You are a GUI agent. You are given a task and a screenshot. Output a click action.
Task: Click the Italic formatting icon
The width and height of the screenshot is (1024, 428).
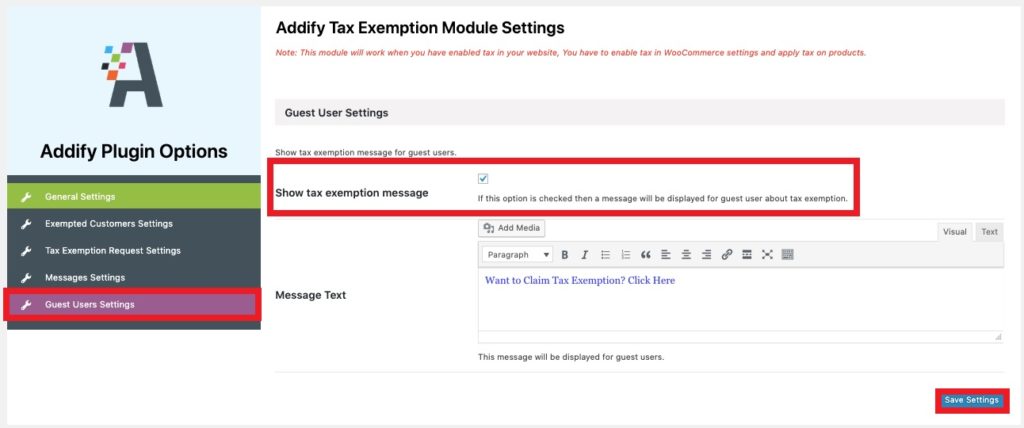click(584, 255)
